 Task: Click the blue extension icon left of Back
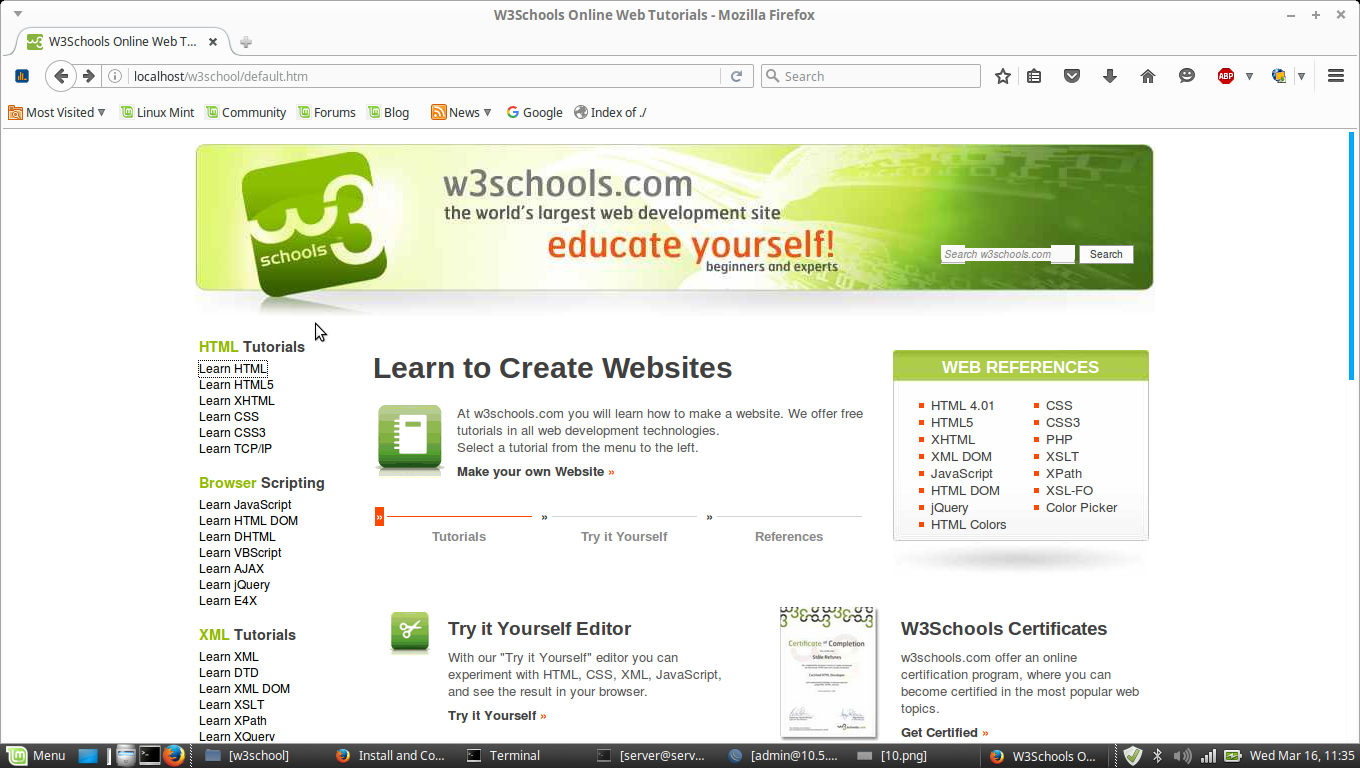[x=22, y=76]
